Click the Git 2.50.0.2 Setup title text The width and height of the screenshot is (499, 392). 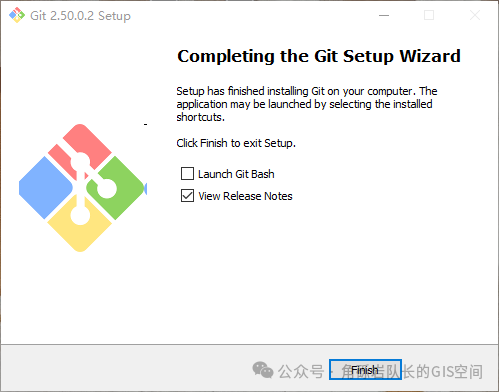[80, 16]
